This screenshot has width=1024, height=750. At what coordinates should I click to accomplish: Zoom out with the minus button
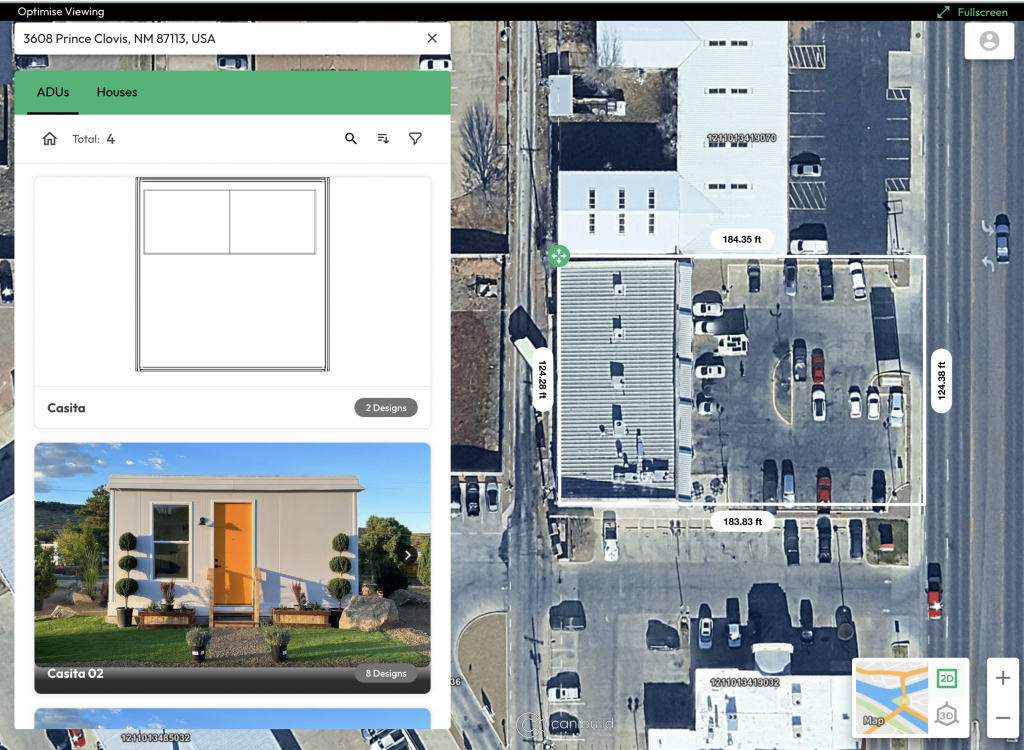coord(1002,717)
